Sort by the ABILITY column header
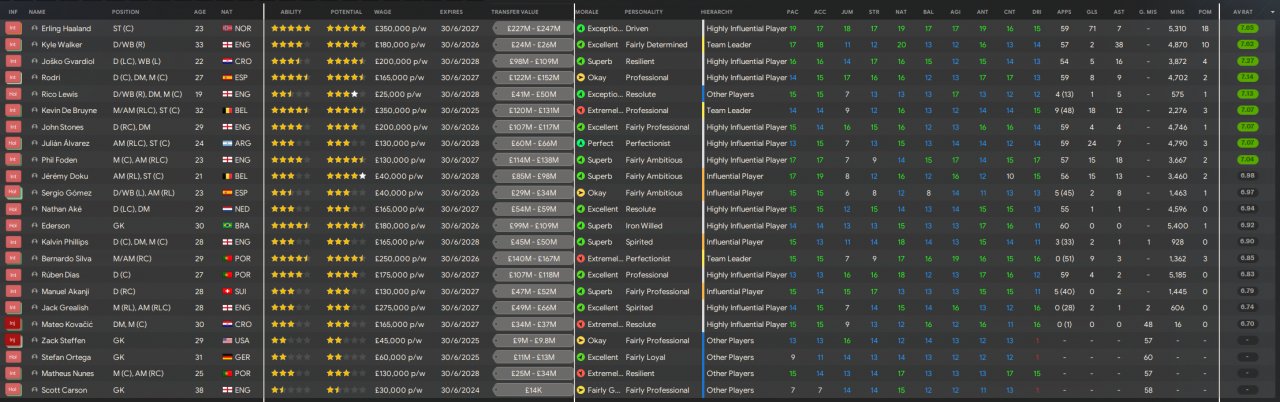The width and height of the screenshot is (1280, 402). [x=291, y=11]
